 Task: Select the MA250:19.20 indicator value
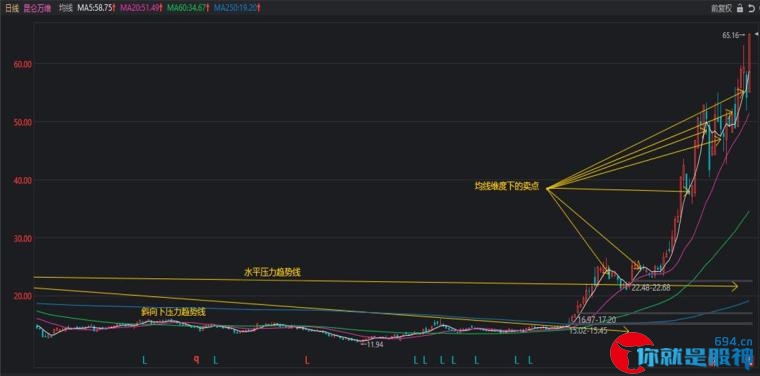(x=236, y=8)
